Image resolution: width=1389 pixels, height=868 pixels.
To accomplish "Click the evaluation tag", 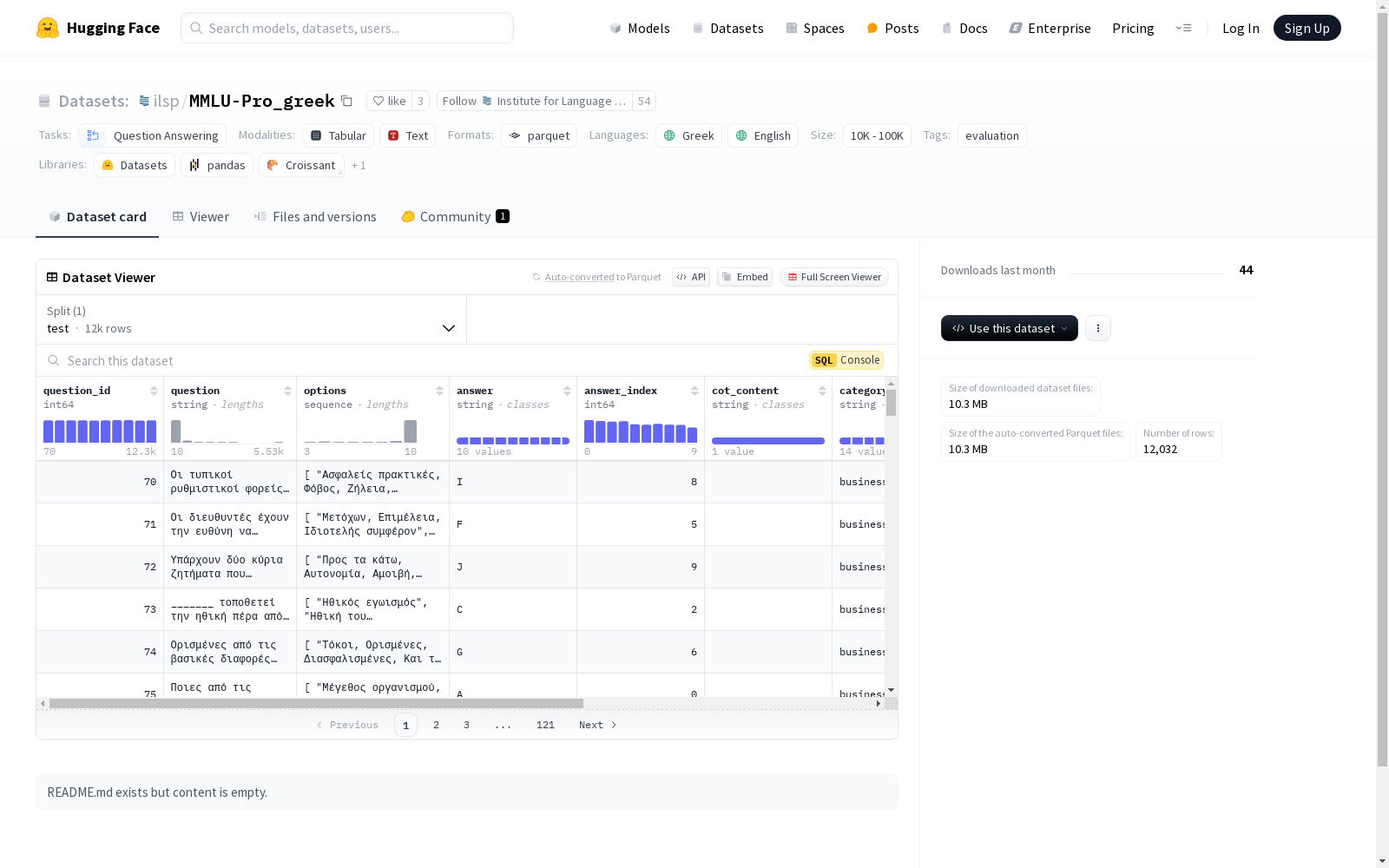I will point(992,135).
